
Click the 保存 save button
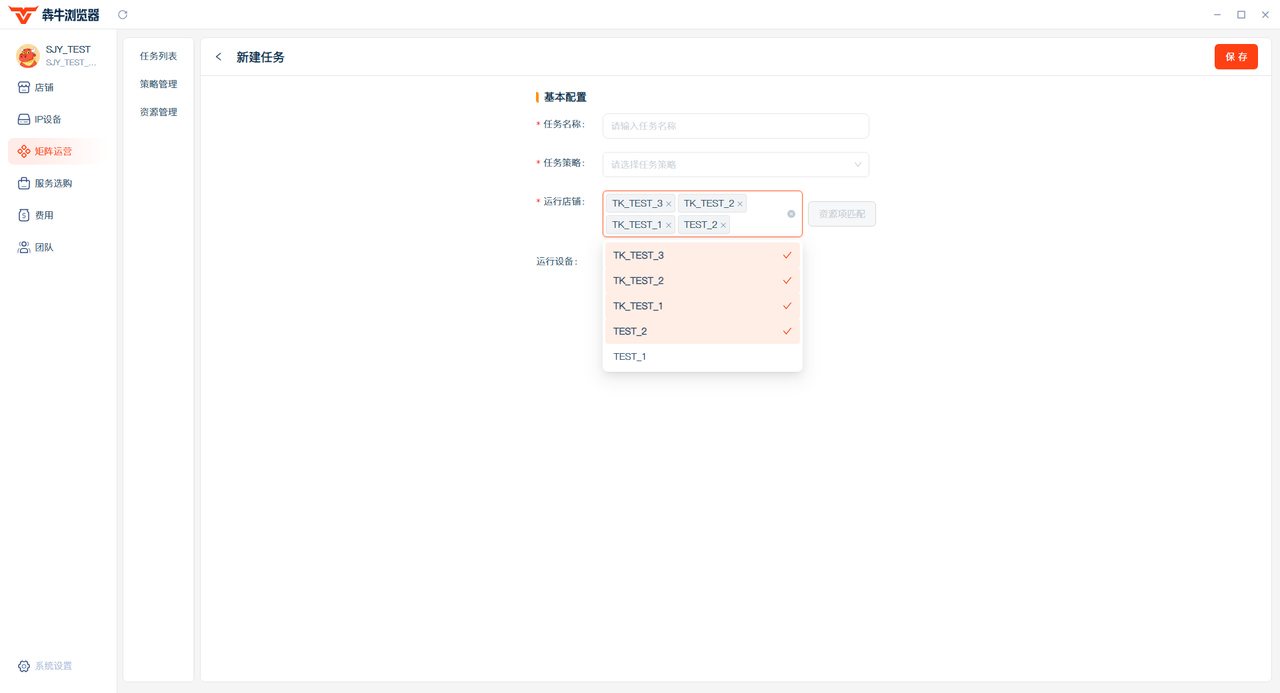click(x=1236, y=57)
